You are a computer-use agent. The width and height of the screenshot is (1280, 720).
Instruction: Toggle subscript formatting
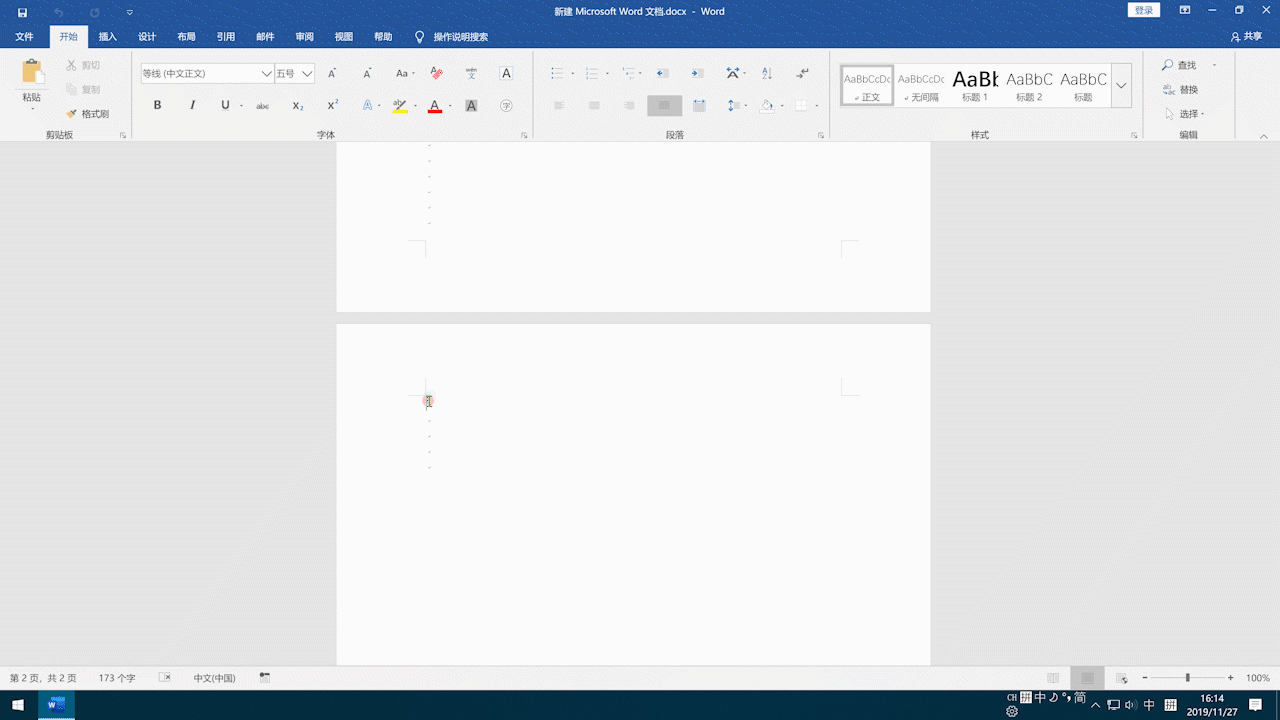pyautogui.click(x=297, y=105)
